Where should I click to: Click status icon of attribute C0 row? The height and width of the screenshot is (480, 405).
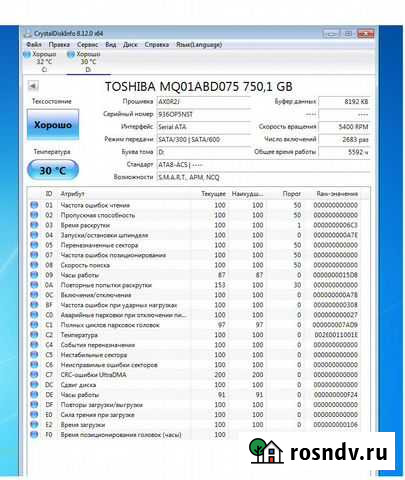click(x=34, y=315)
